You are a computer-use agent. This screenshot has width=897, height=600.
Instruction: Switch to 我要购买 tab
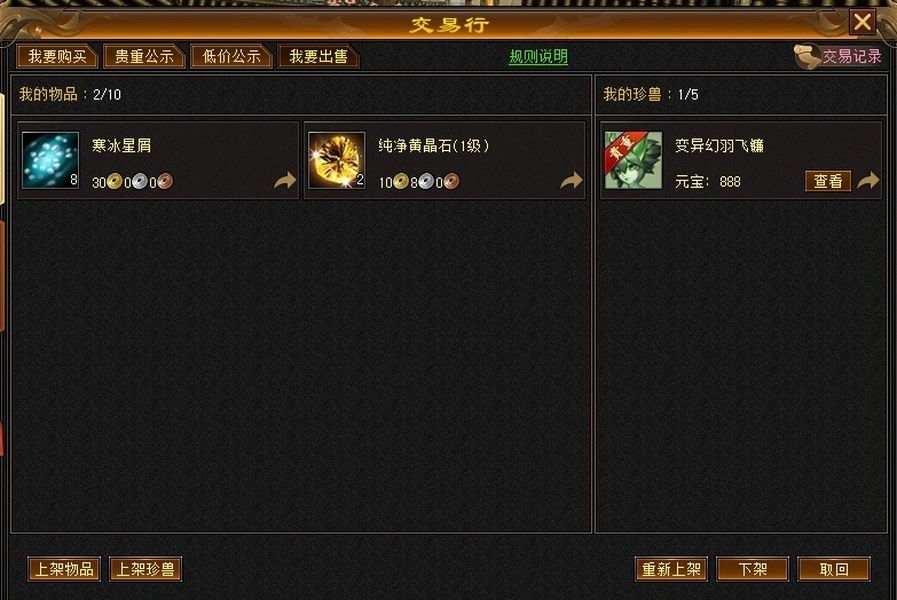coord(57,56)
